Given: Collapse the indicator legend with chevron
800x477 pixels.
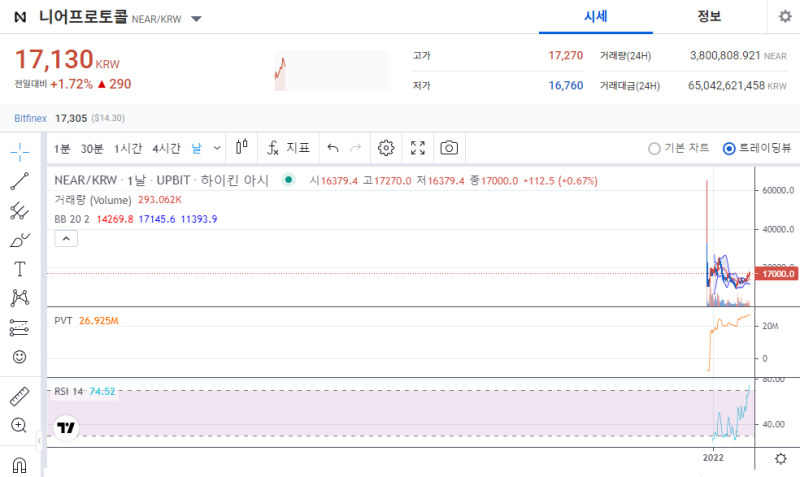Looking at the screenshot, I should tap(66, 238).
